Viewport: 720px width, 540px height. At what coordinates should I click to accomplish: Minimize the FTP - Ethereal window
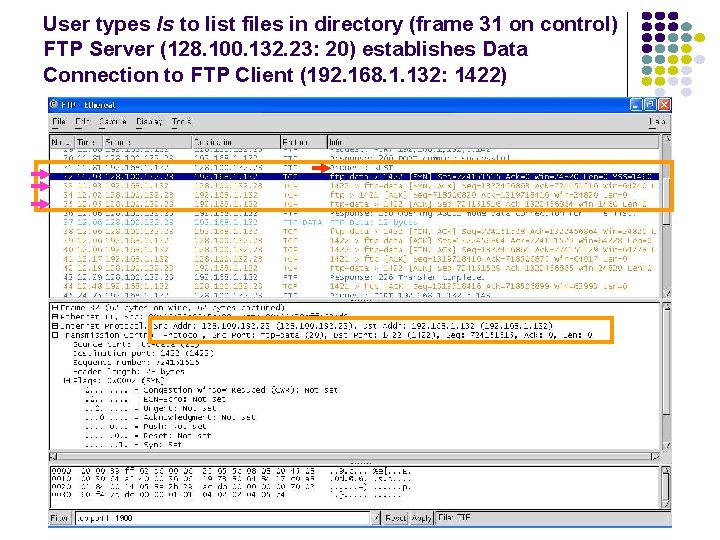pos(636,105)
